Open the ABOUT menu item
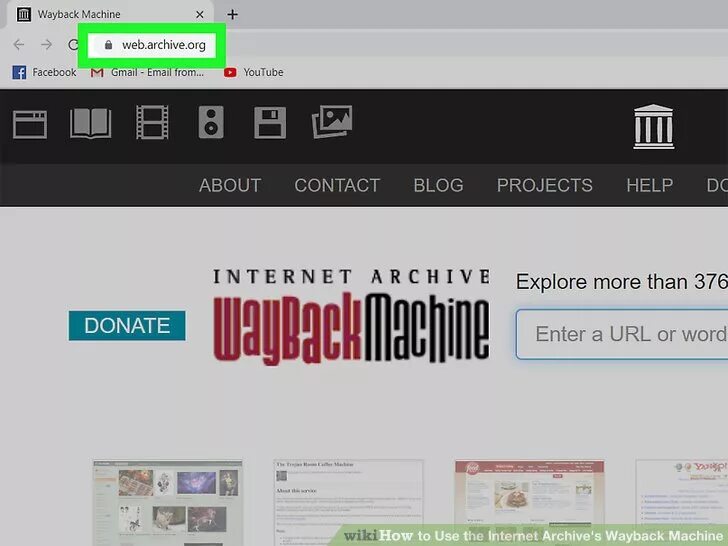Image resolution: width=728 pixels, height=546 pixels. 230,185
